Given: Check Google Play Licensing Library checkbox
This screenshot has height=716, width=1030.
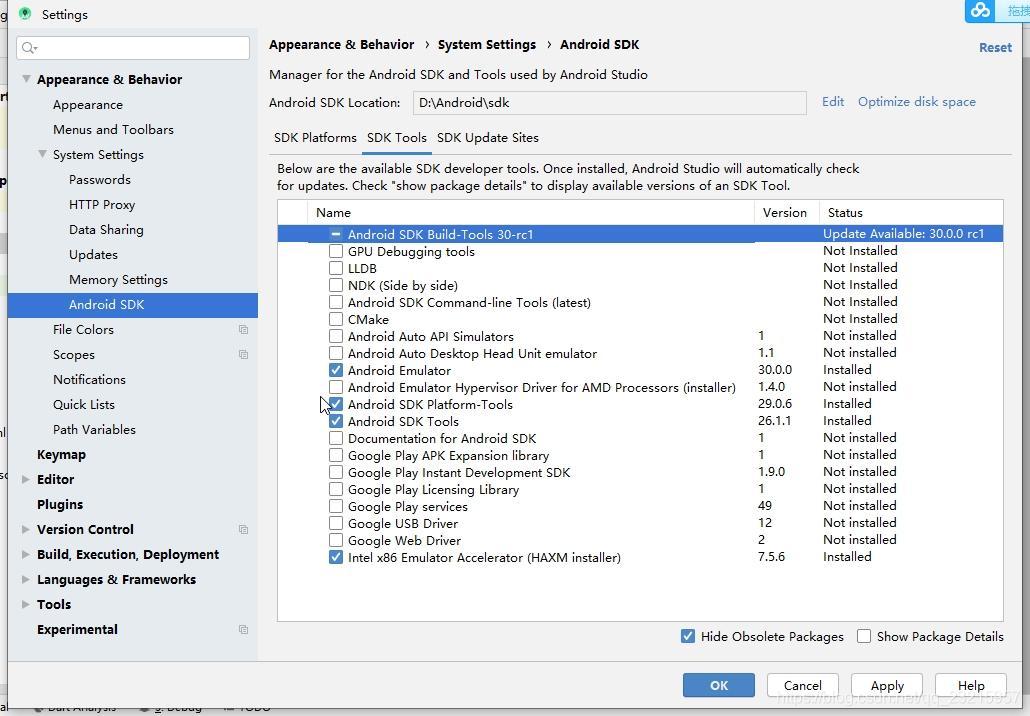Looking at the screenshot, I should [336, 489].
